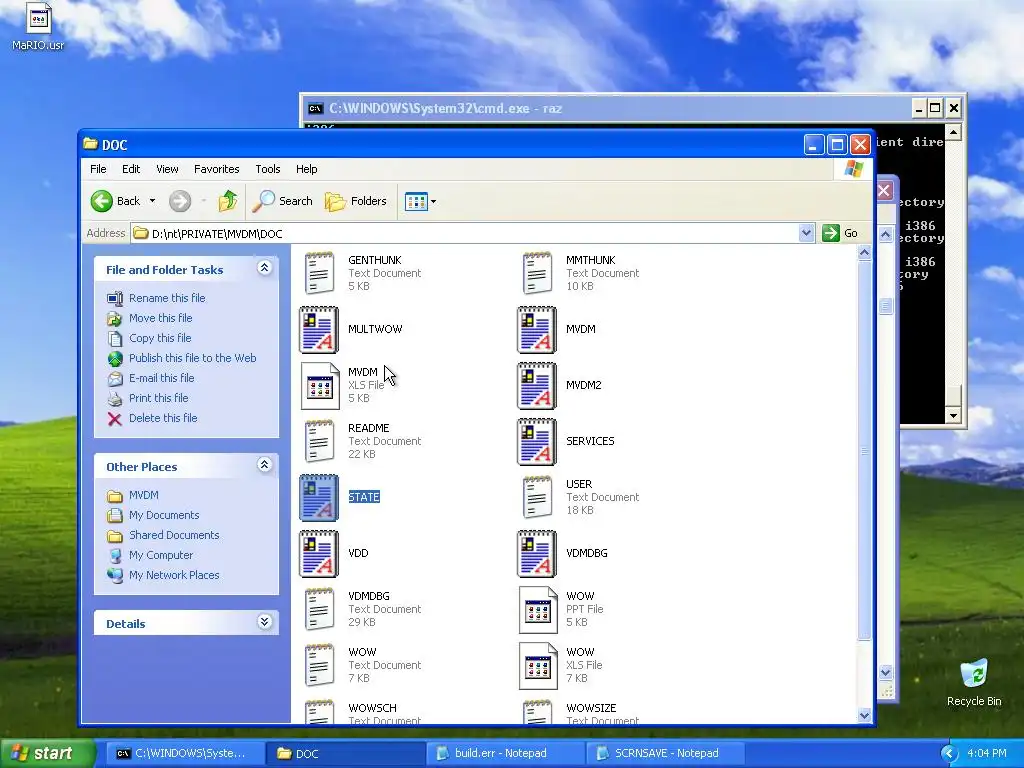Image resolution: width=1024 pixels, height=768 pixels.
Task: Open the Help menu
Action: (306, 169)
